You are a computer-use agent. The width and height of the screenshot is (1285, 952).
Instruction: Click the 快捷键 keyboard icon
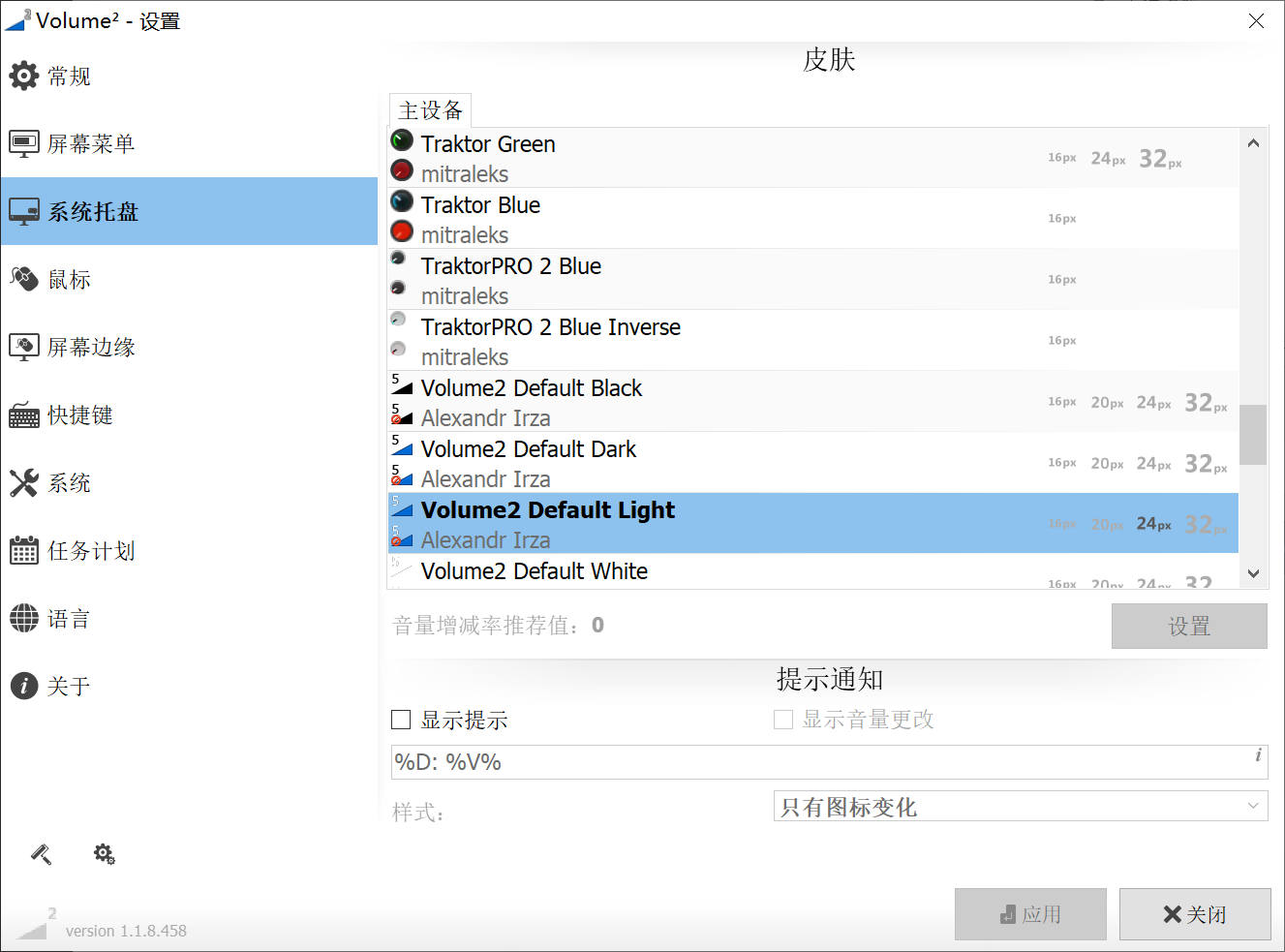24,415
